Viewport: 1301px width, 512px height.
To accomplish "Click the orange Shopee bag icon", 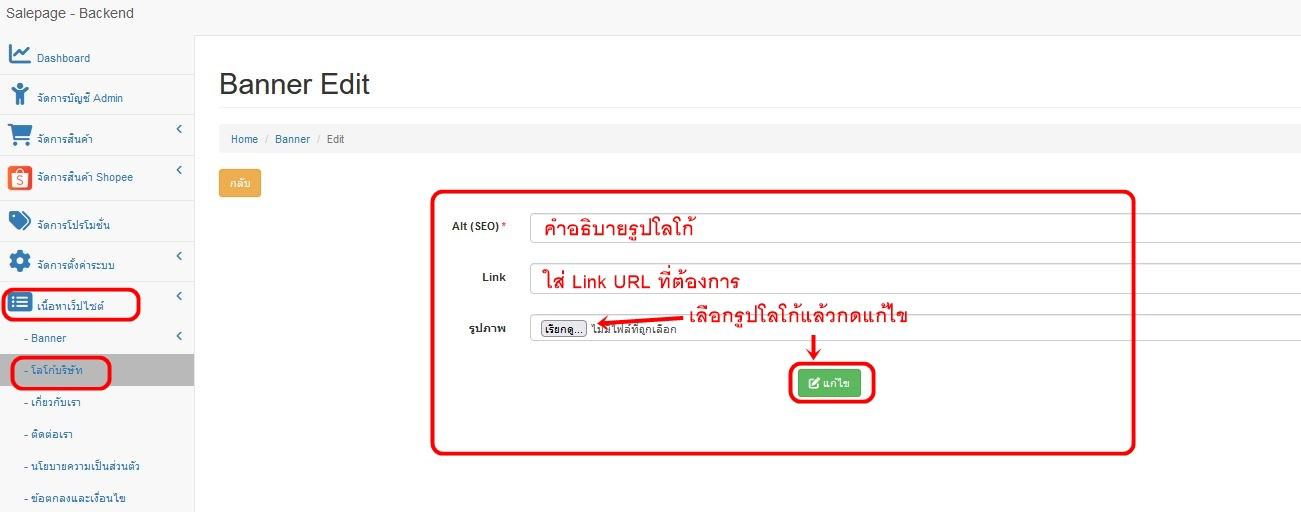I will coord(20,177).
